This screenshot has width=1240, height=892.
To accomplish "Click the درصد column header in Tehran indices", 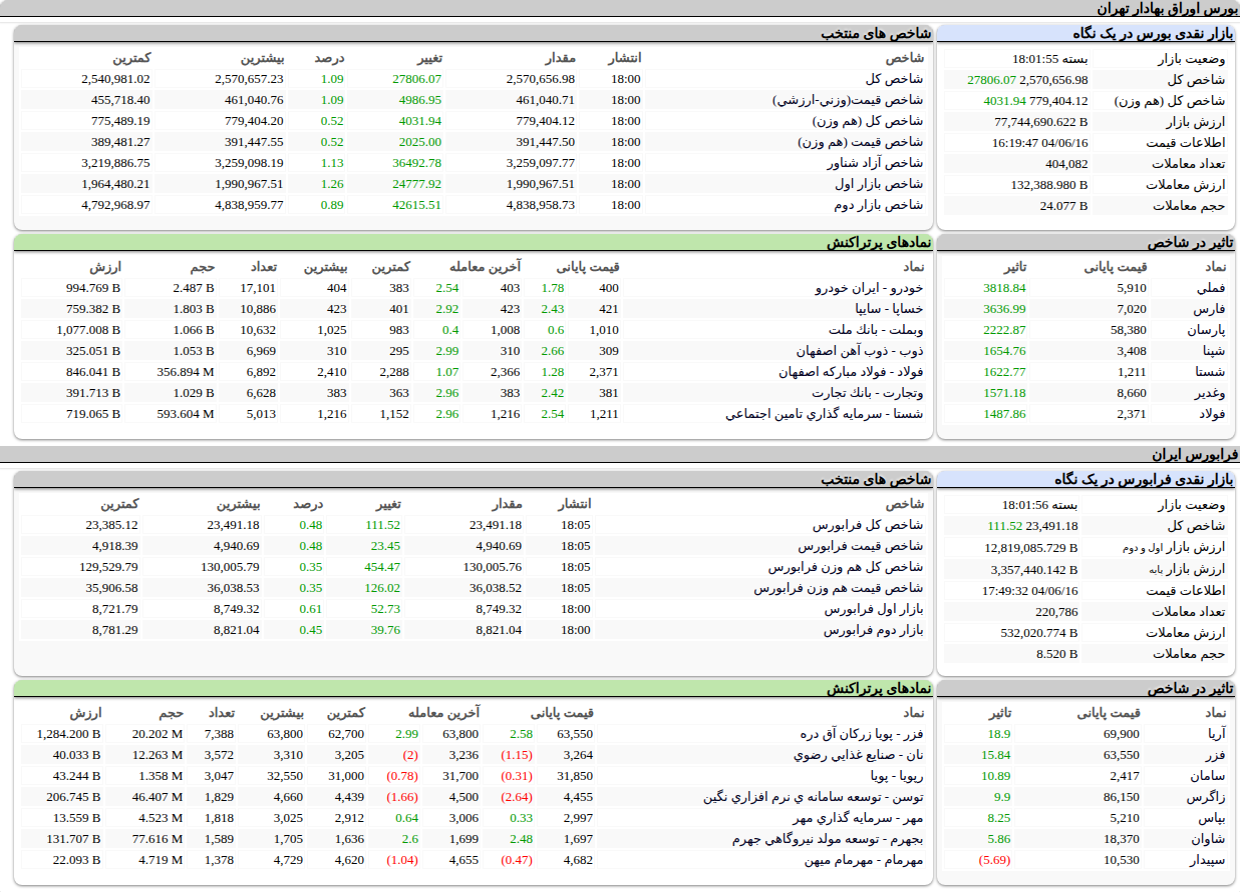I will (329, 58).
